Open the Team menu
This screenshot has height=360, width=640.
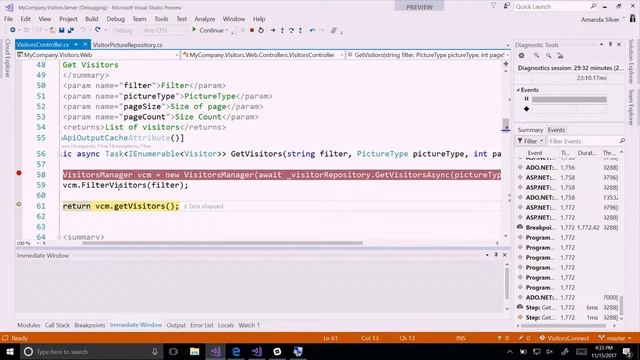pyautogui.click(x=139, y=19)
